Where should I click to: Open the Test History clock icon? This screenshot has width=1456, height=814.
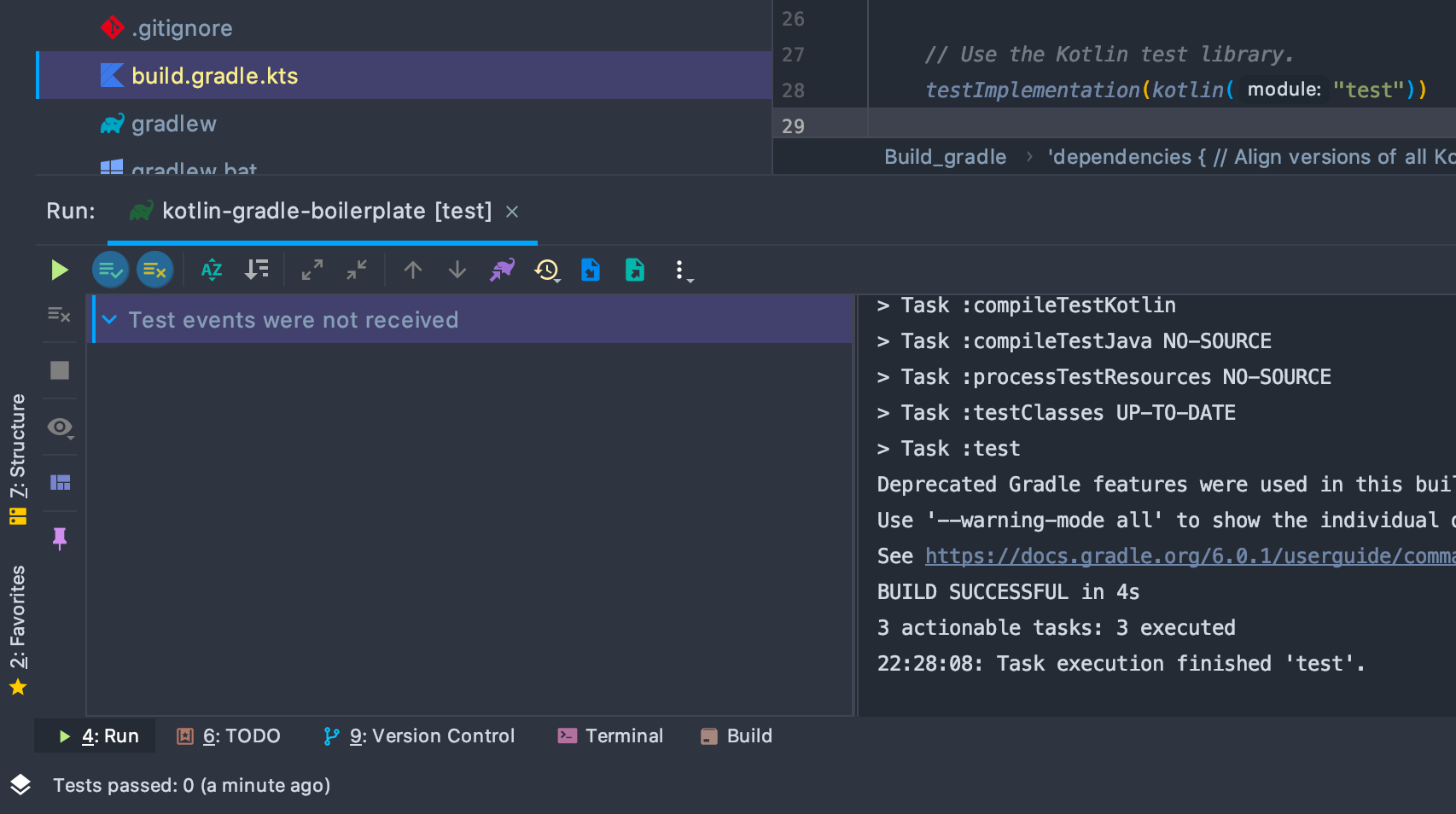(546, 270)
